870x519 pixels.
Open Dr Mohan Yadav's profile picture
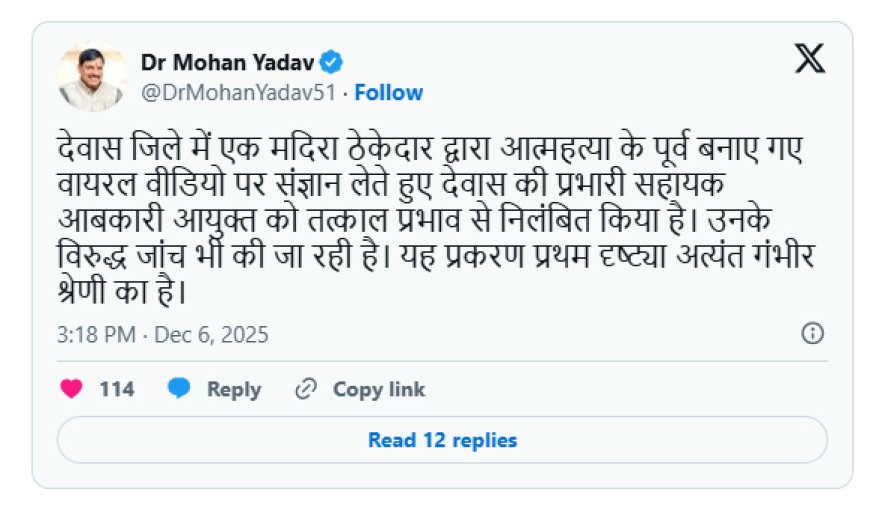[92, 77]
